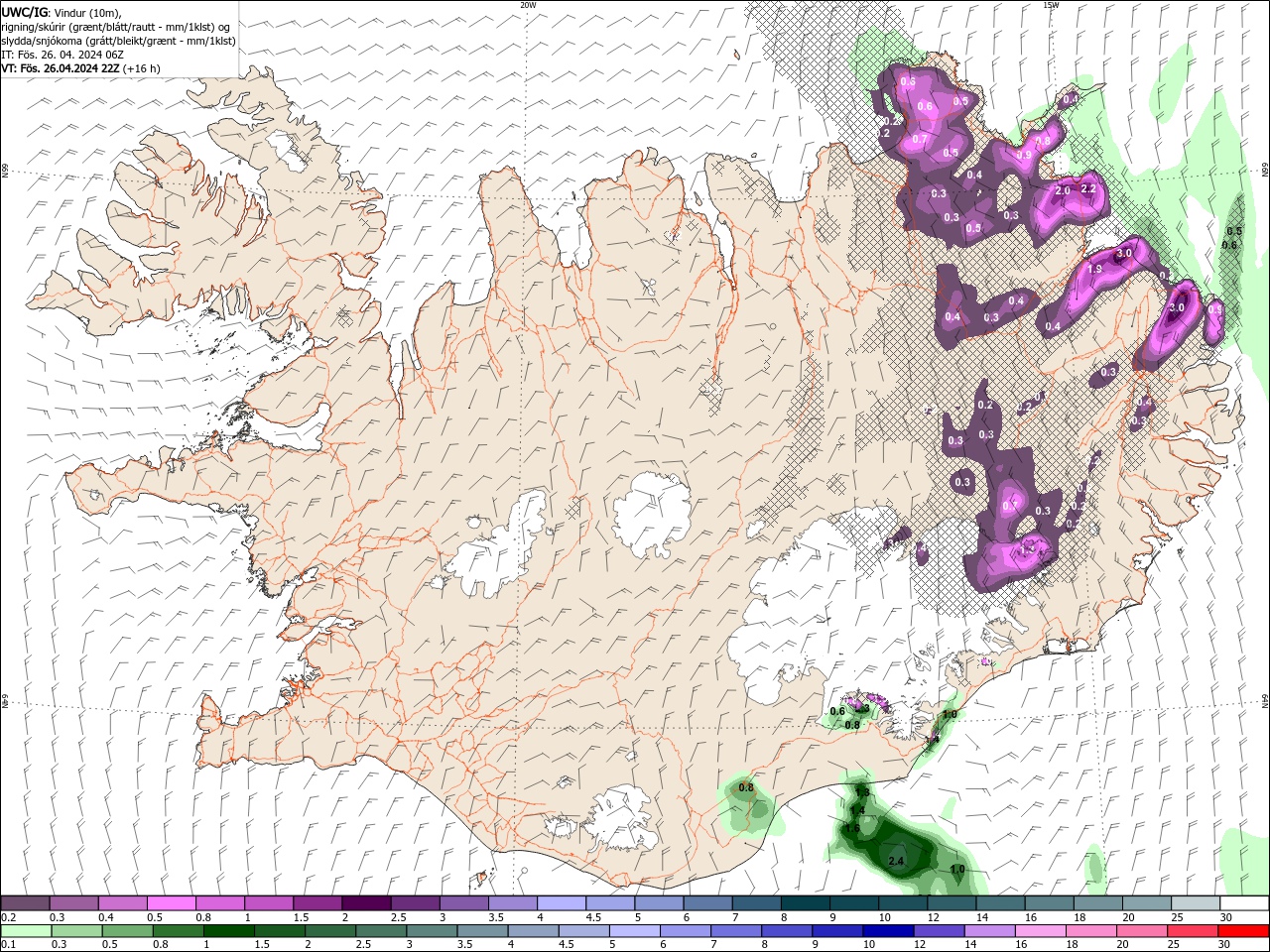Select lower legend row swatch at 25

coord(1192,931)
